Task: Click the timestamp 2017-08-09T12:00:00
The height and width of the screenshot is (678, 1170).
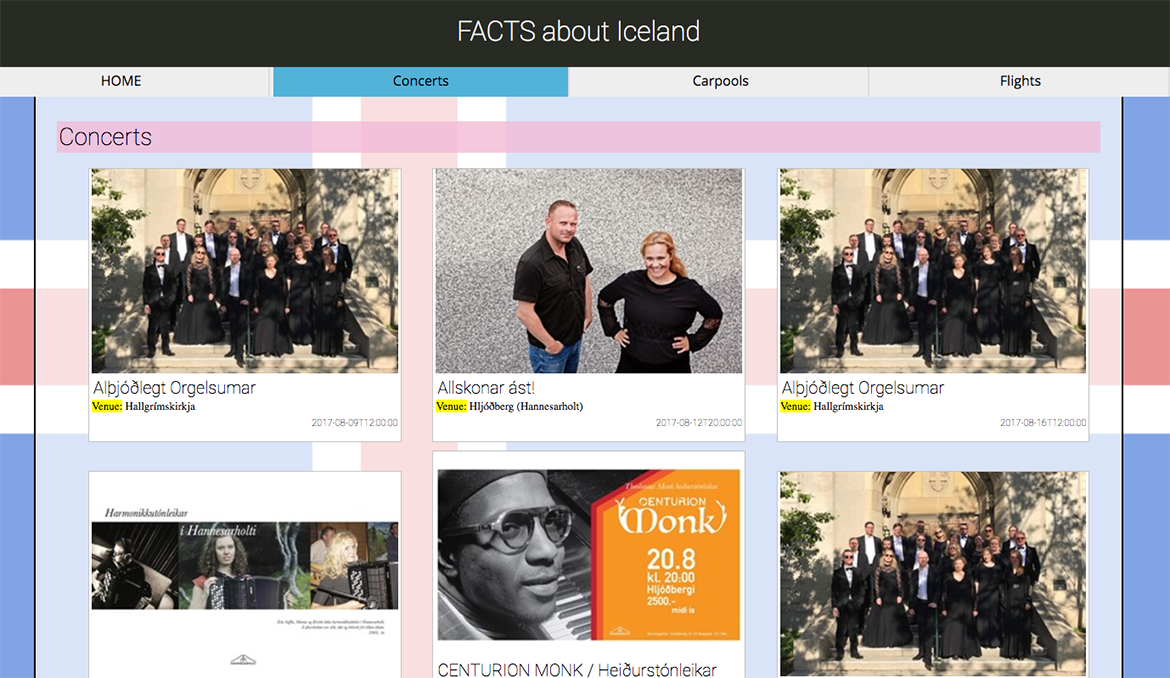Action: pyautogui.click(x=354, y=423)
